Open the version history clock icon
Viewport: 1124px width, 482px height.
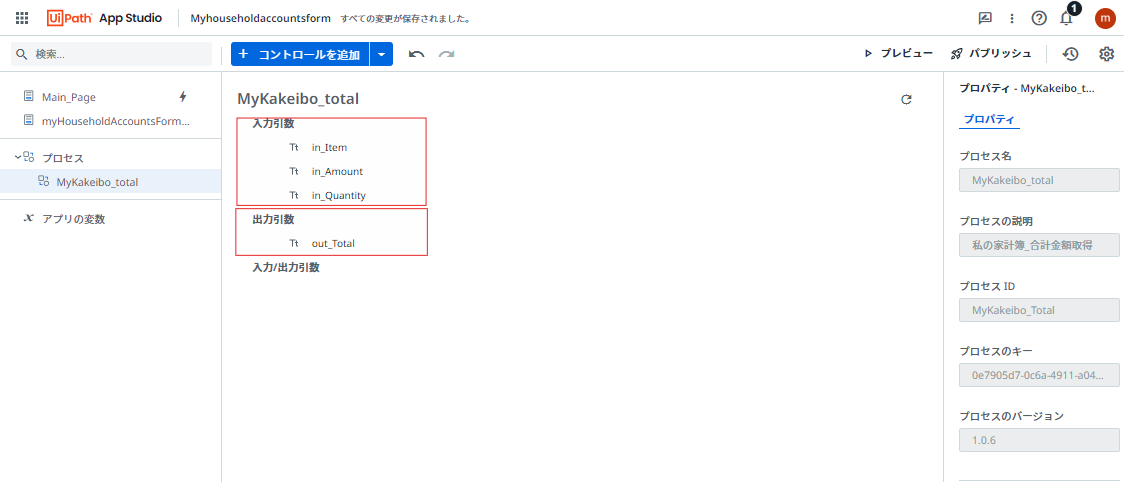pyautogui.click(x=1070, y=54)
